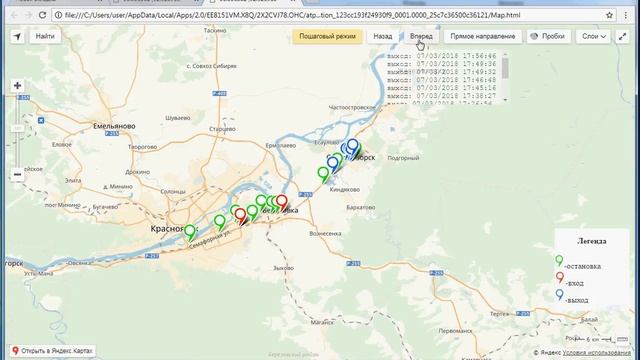Toggle the Пробки traffic layer
Image resolution: width=640 pixels, height=360 pixels.
[x=548, y=36]
